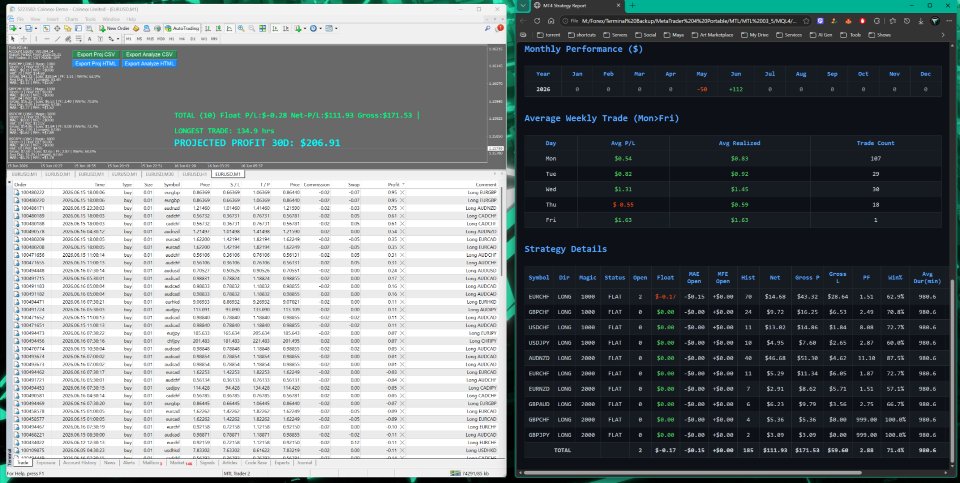960x483 pixels.
Task: Expand the New Chart dropdown arrow
Action: (x=20, y=28)
